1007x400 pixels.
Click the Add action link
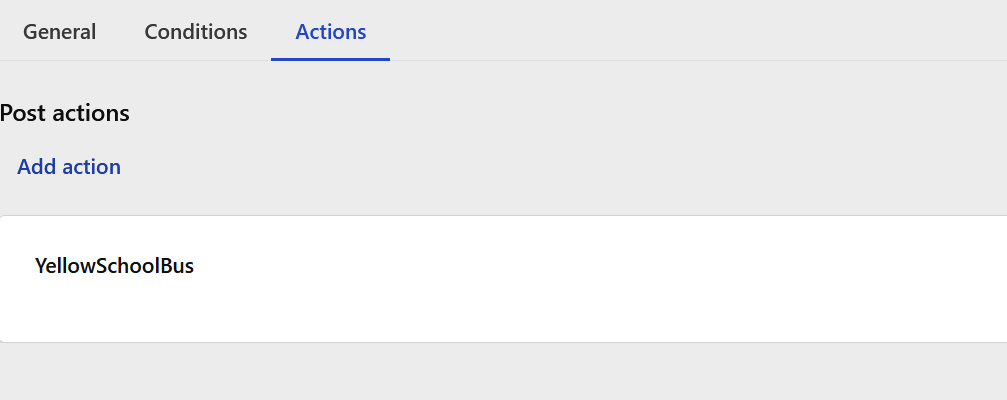[69, 167]
